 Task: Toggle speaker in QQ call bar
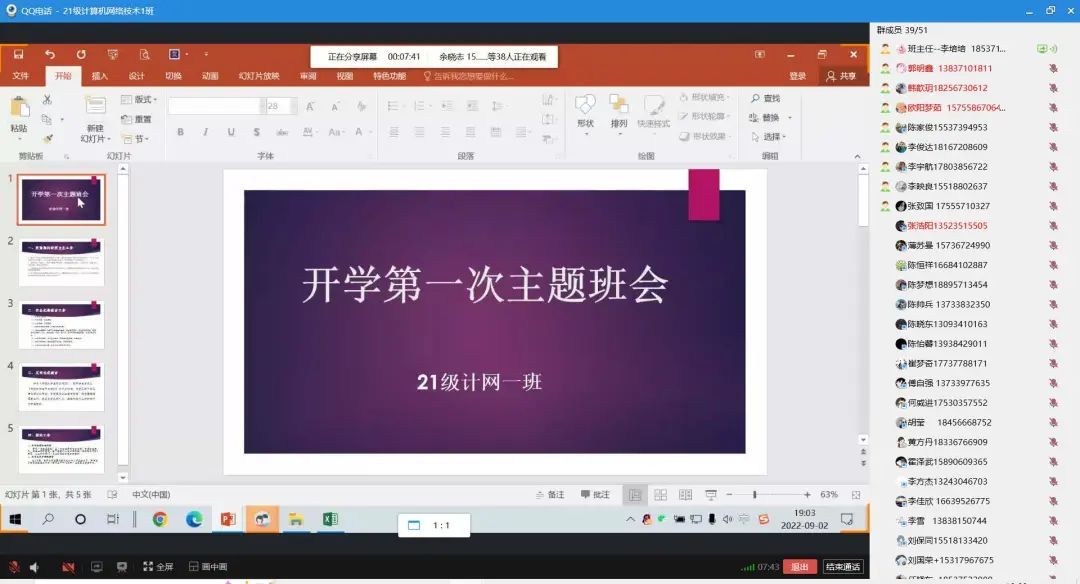click(34, 567)
